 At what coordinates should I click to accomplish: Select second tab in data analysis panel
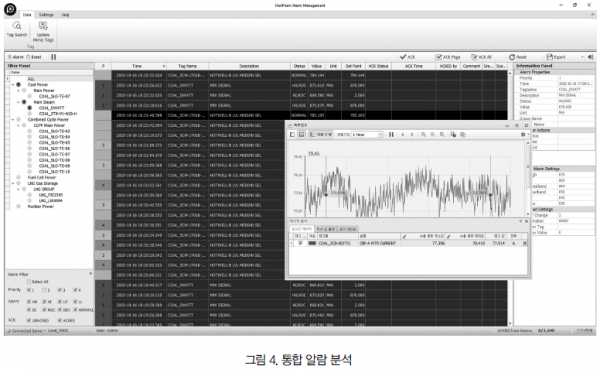[x=326, y=229]
